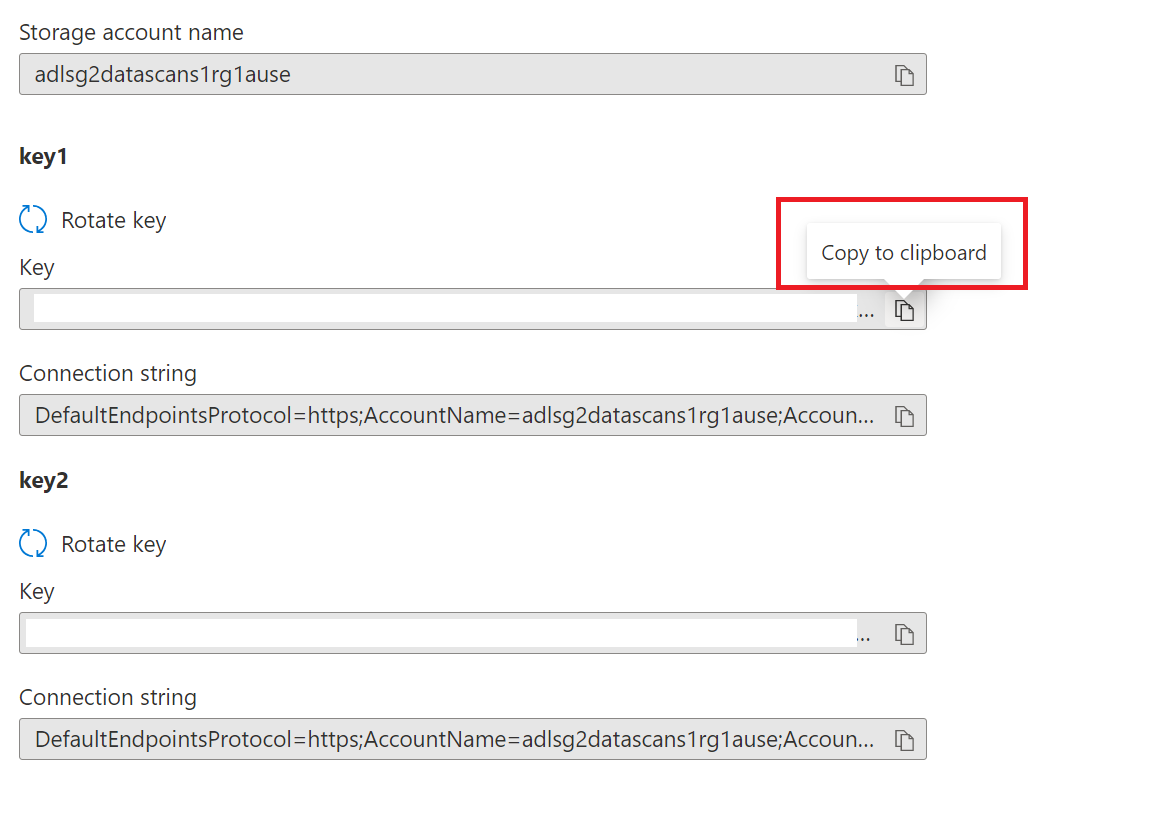This screenshot has height=833, width=1164.
Task: Copy the key2 connection string
Action: 904,739
